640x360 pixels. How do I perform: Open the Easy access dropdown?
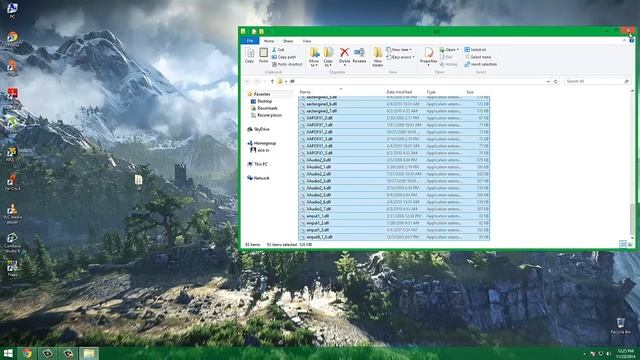coord(401,57)
